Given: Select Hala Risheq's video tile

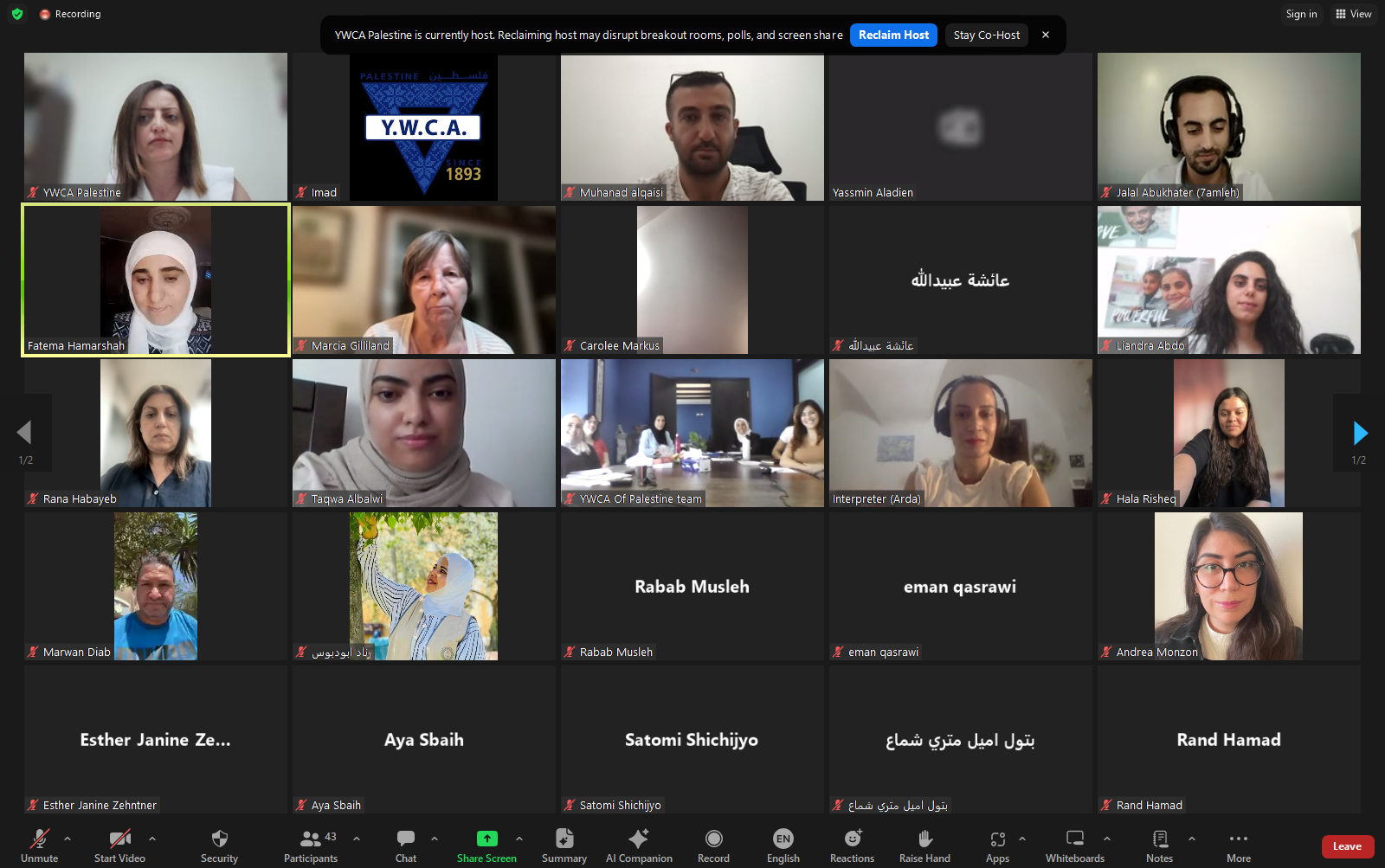Looking at the screenshot, I should point(1229,433).
